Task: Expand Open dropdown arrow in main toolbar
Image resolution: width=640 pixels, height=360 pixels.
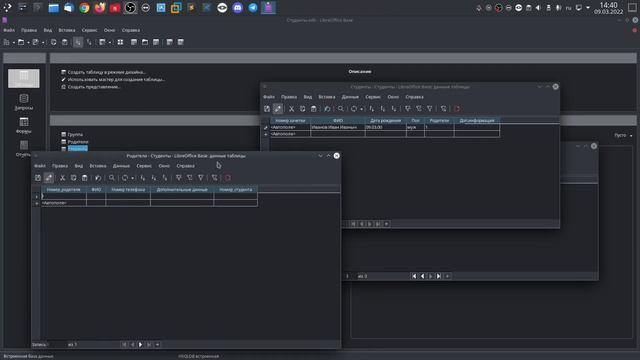Action: pos(28,42)
